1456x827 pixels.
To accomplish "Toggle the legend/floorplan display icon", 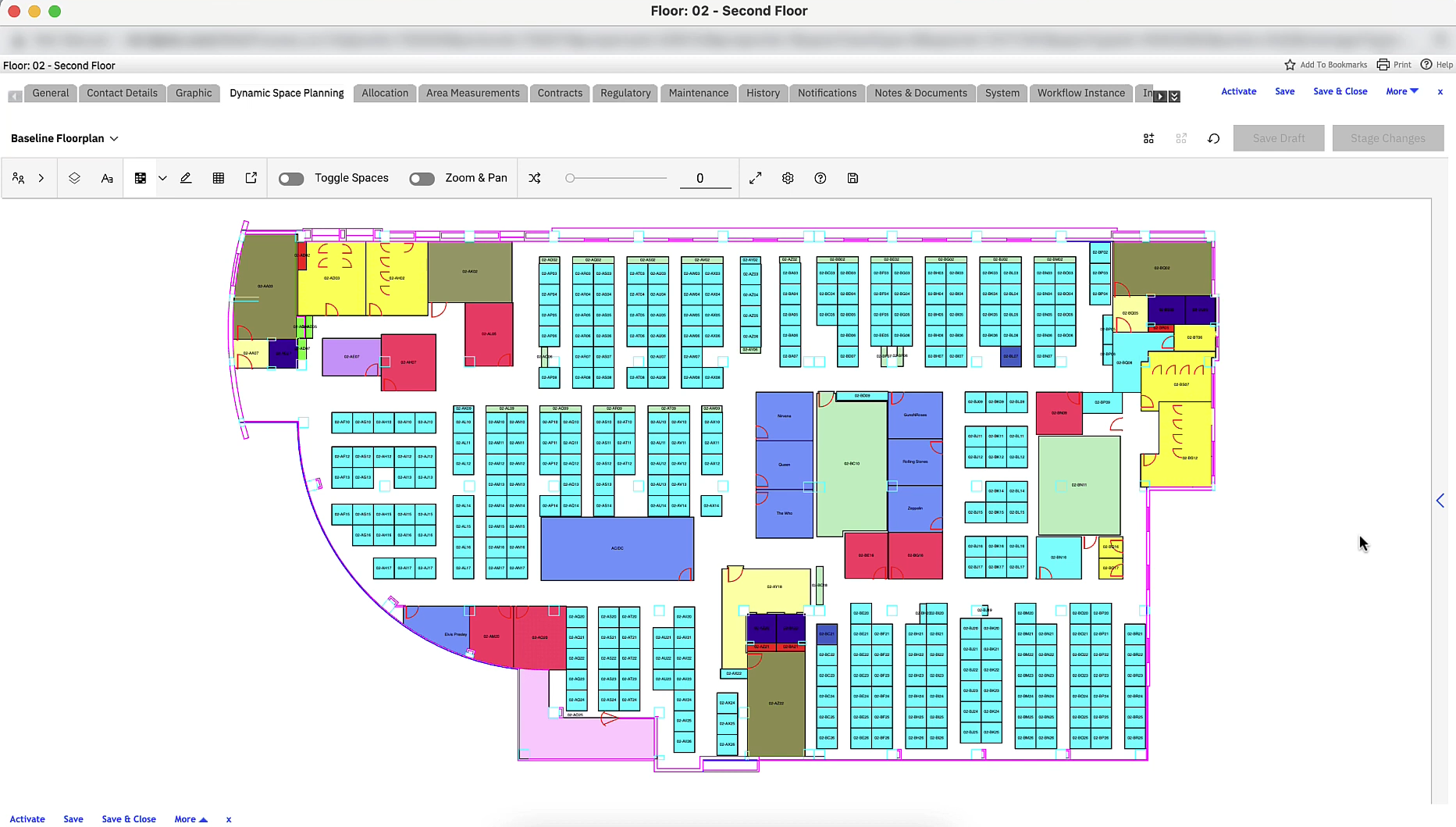I will coord(141,178).
